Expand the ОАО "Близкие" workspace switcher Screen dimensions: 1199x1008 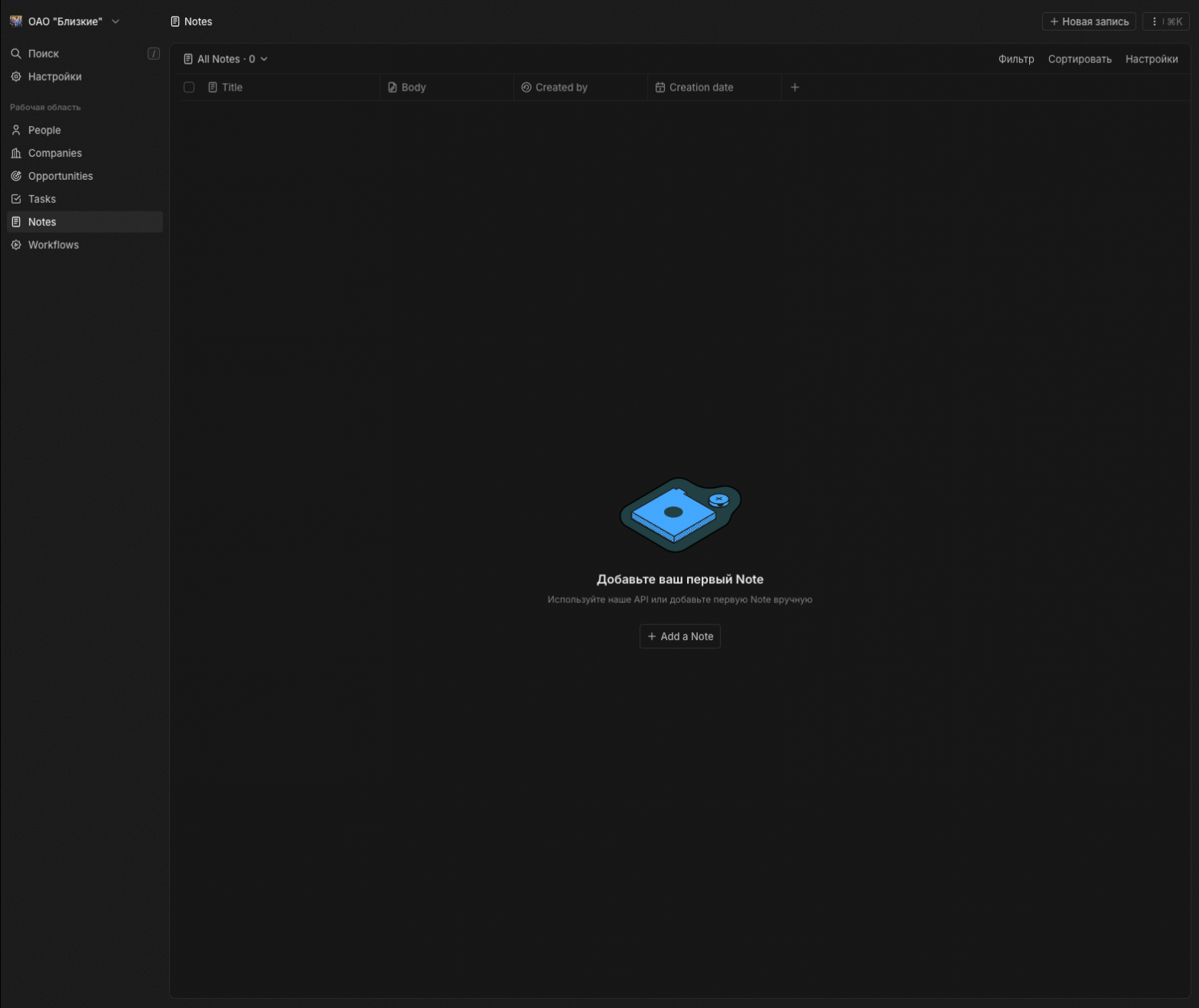click(x=65, y=22)
